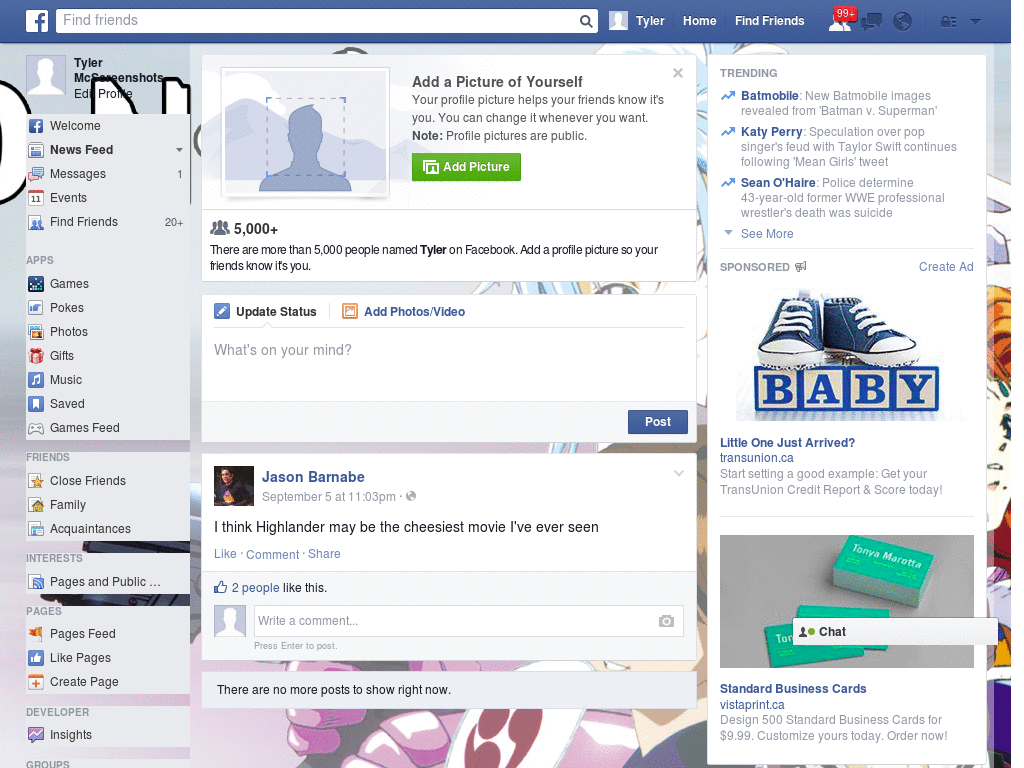Open account menu dropdown arrow
1024x768 pixels.
(x=976, y=22)
